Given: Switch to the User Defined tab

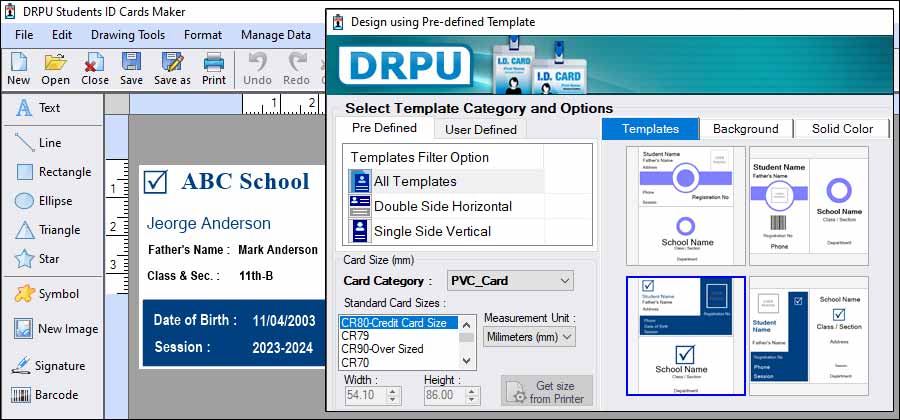Looking at the screenshot, I should pyautogui.click(x=480, y=130).
